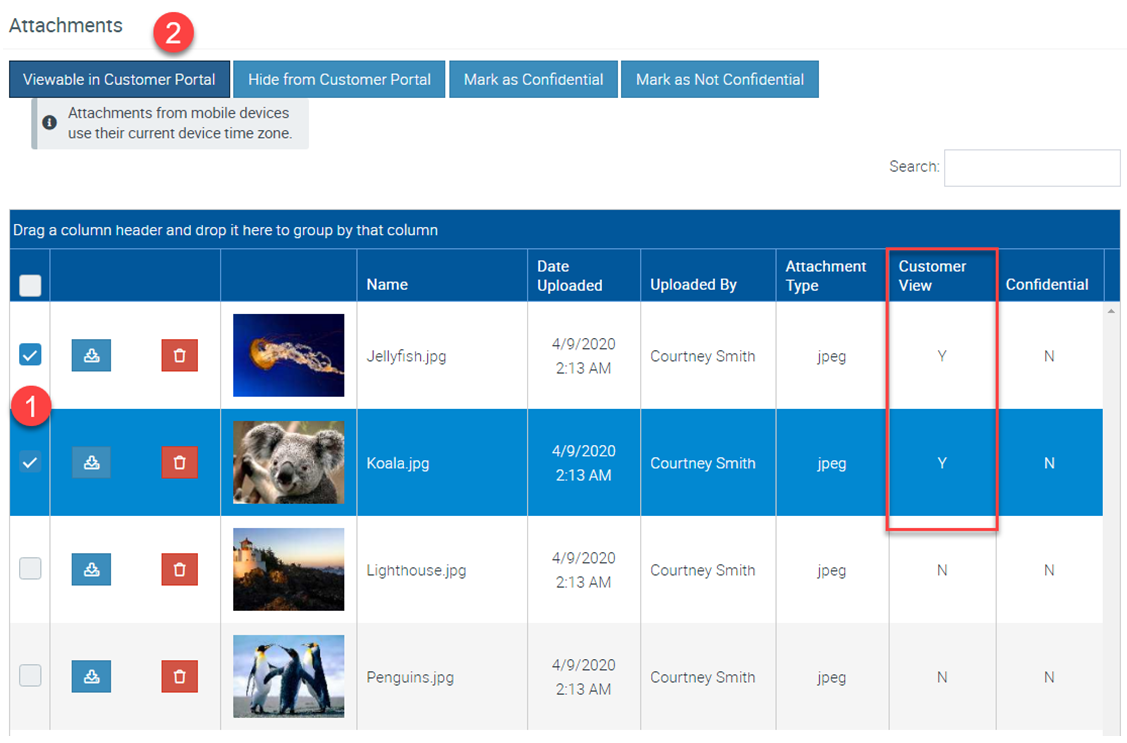Download the Koala.jpg attachment
This screenshot has height=743, width=1127.
click(91, 462)
